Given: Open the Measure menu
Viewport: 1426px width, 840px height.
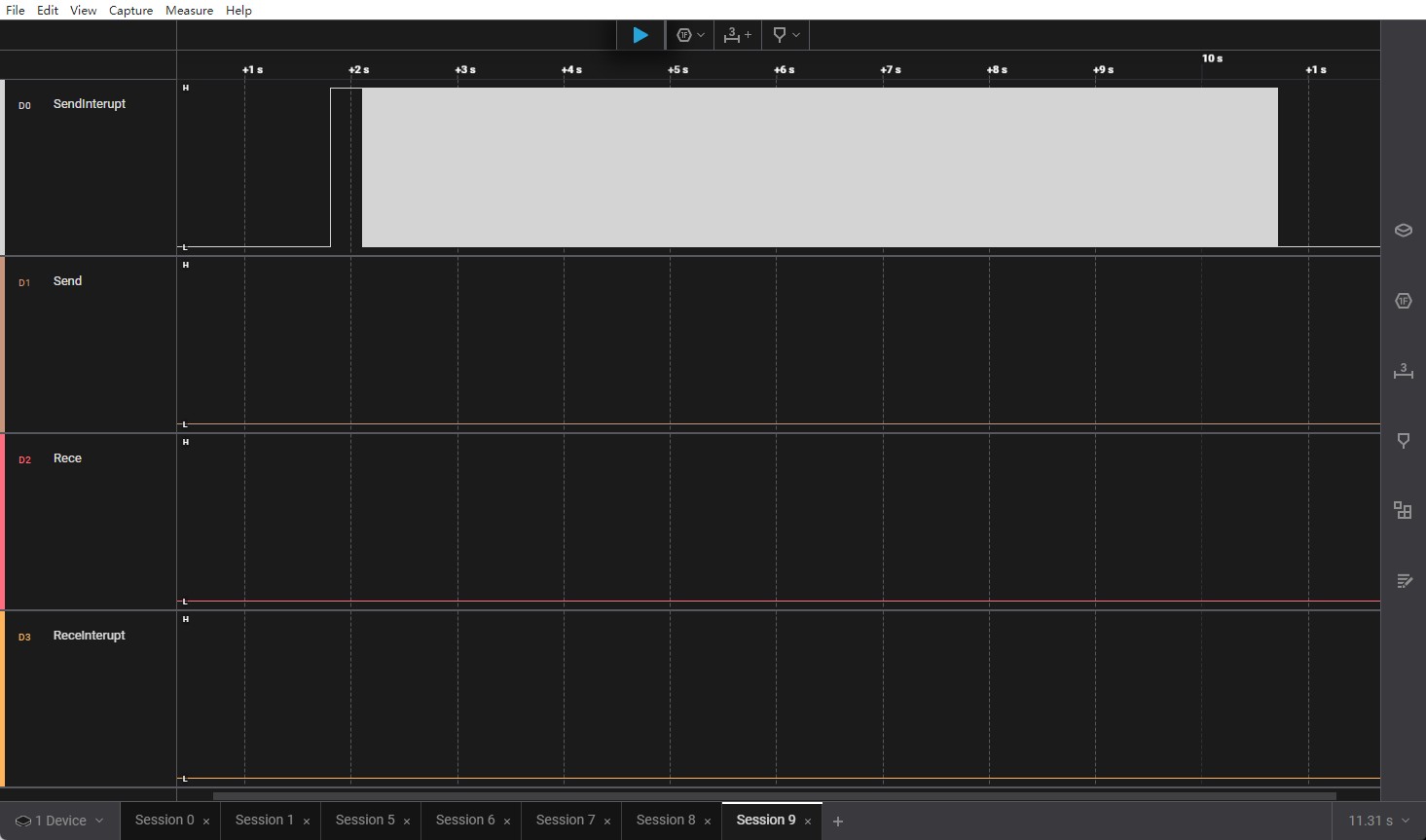Looking at the screenshot, I should pos(189,10).
